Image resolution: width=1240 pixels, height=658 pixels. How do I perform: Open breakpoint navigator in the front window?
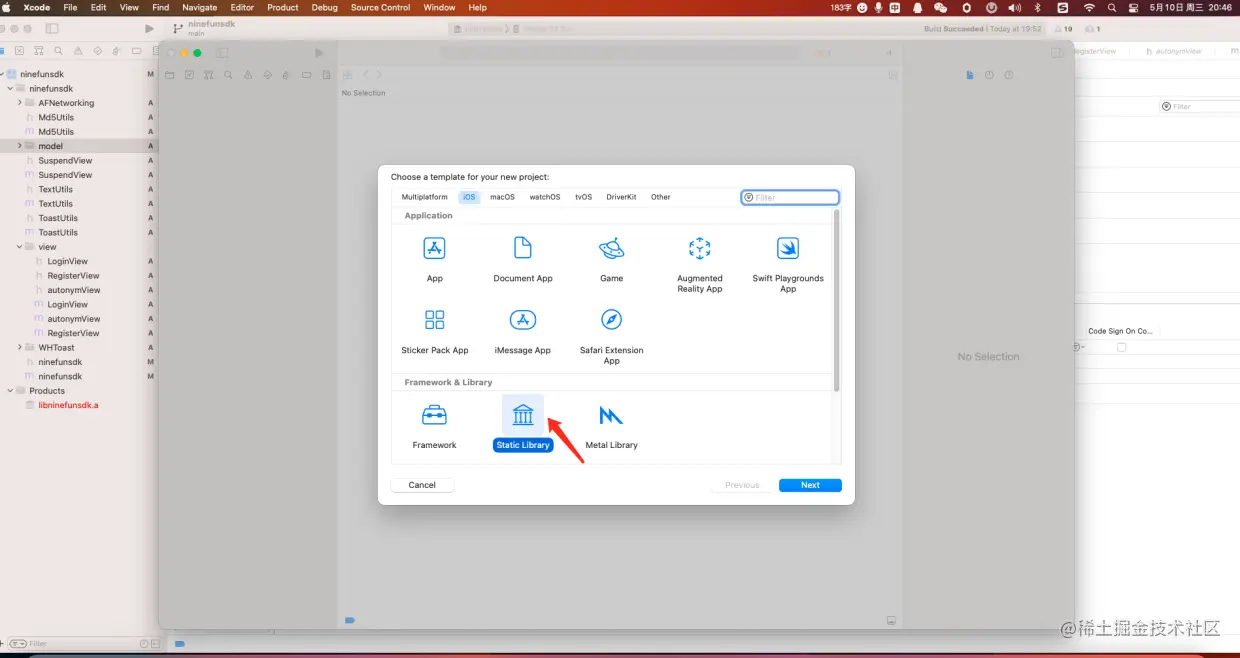306,75
